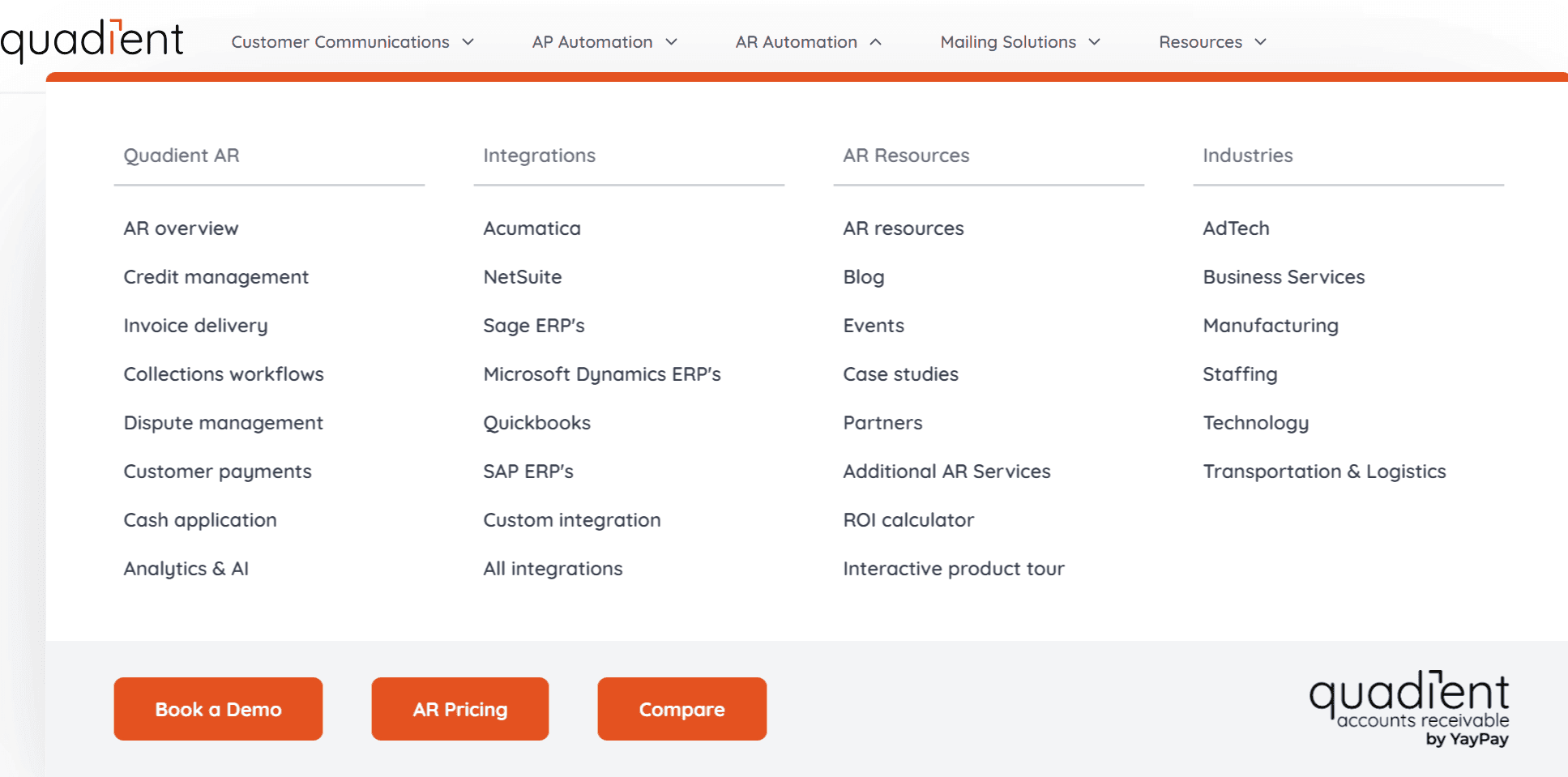Screen dimensions: 1568x777
Task: Select Sage ERP's integration
Action: (x=533, y=326)
